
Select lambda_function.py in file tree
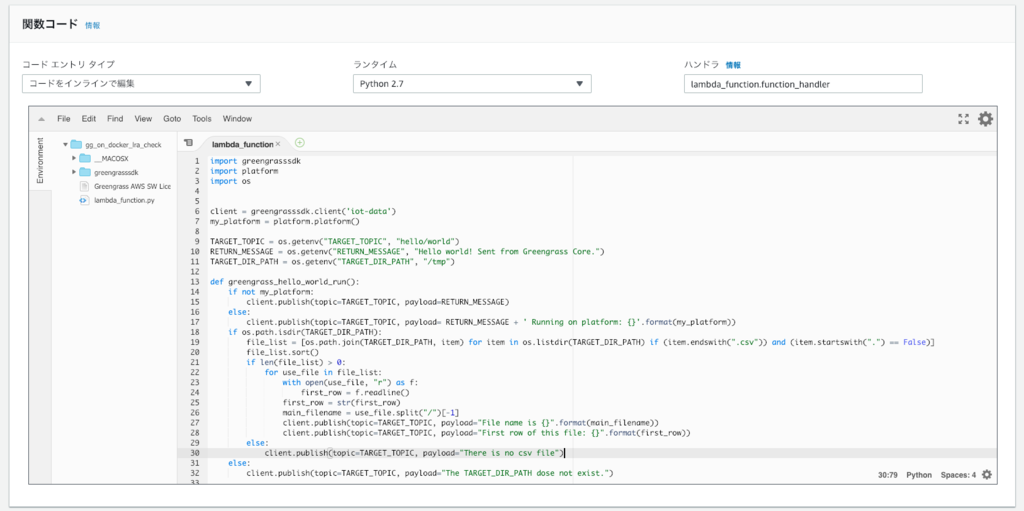(x=125, y=200)
